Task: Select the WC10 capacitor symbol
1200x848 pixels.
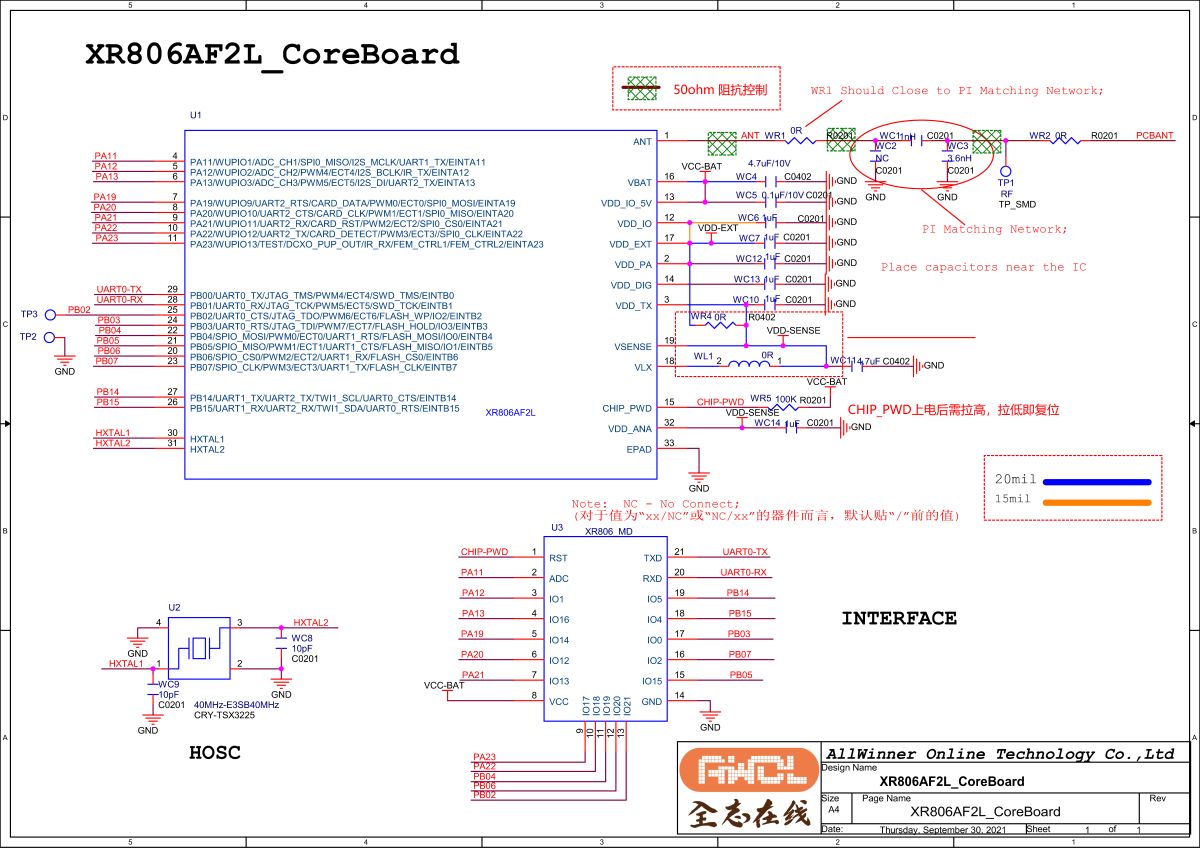Action: (770, 303)
